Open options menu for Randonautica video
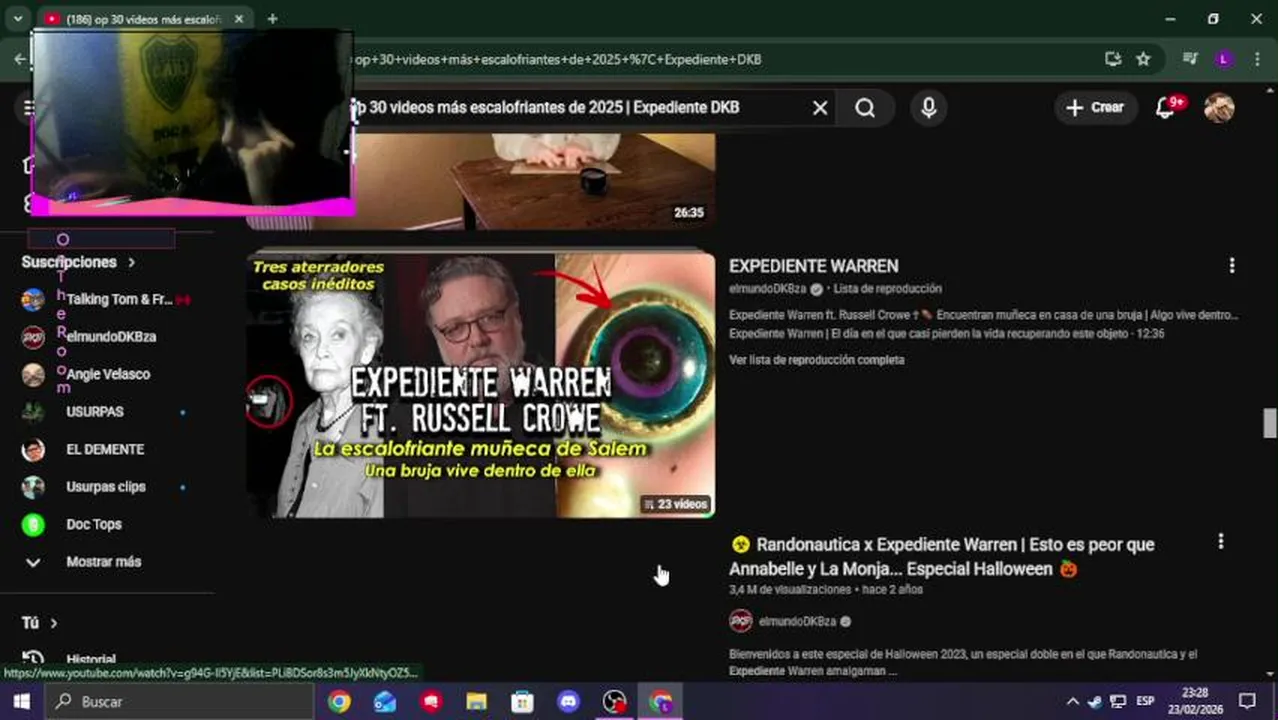The height and width of the screenshot is (720, 1278). point(1220,542)
